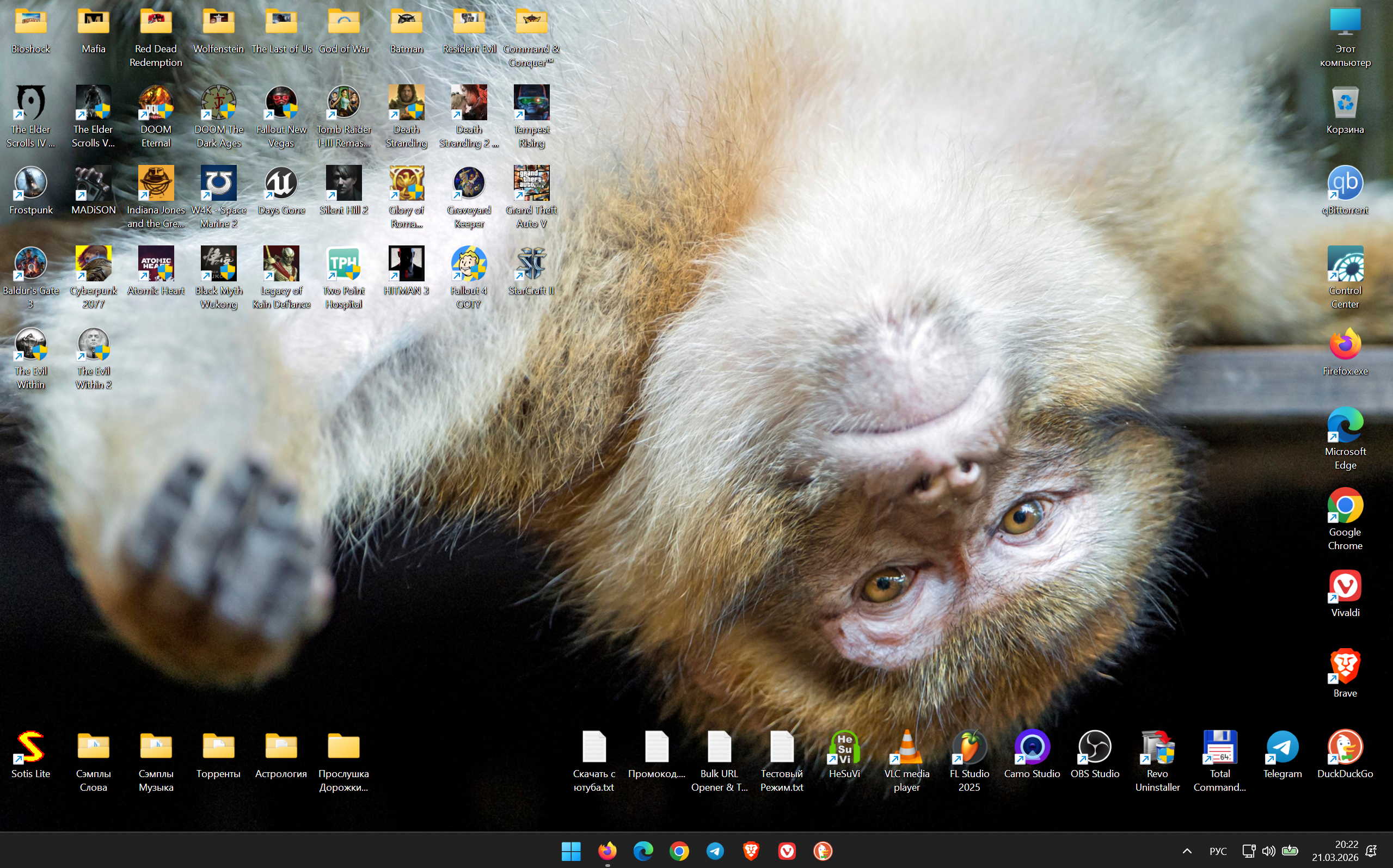Select the qBittorrent desktop icon

coord(1345,184)
